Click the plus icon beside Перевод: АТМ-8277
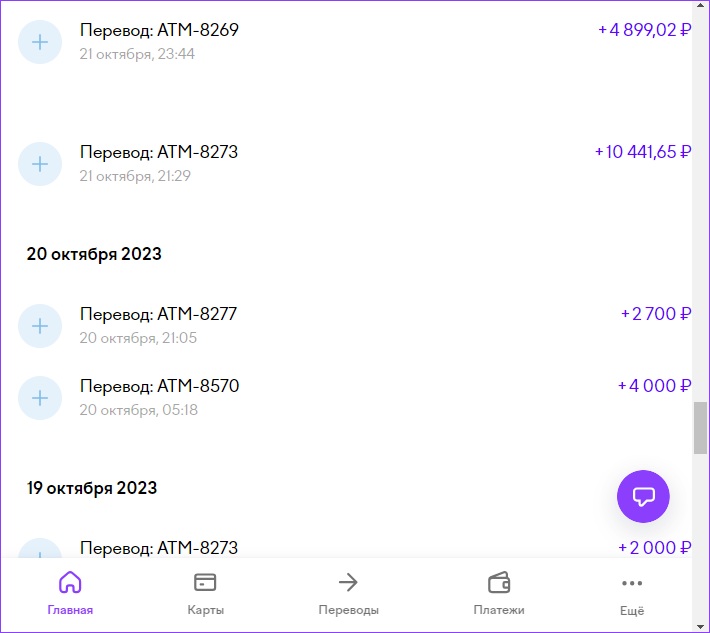The width and height of the screenshot is (710, 633). [x=40, y=325]
